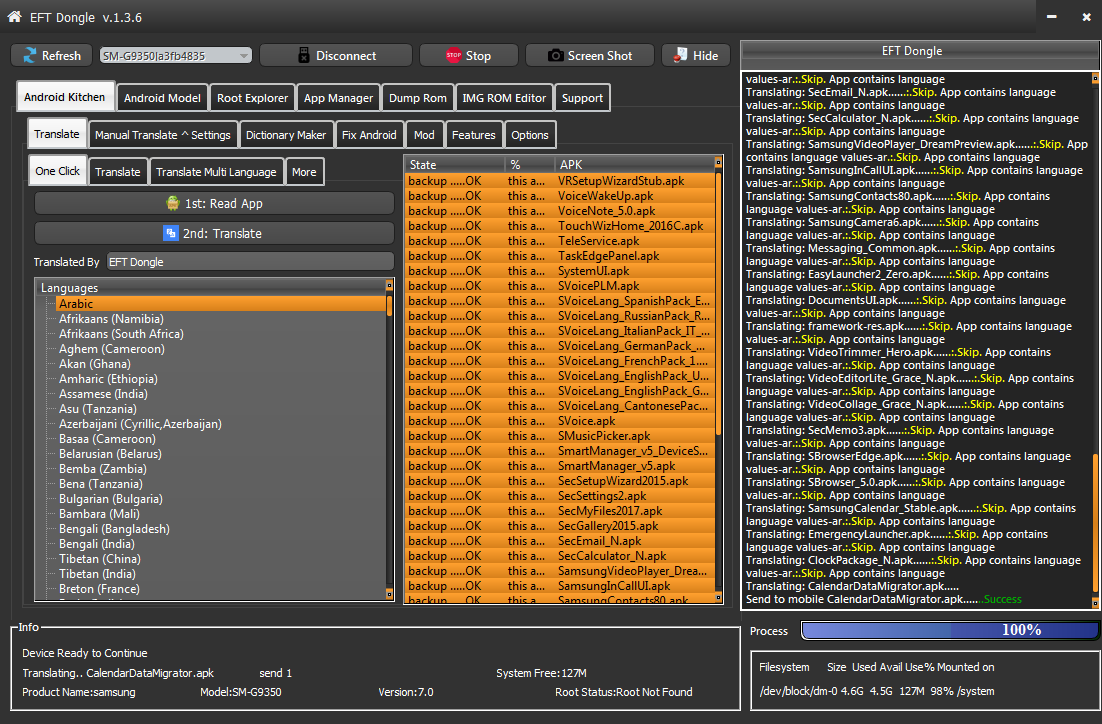Select the SecMyFiles2017.apk row

click(560, 511)
